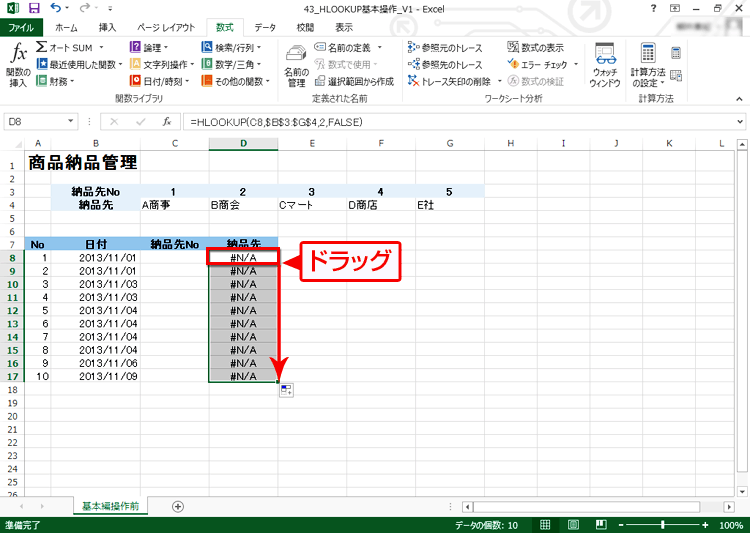Click Trace Dependents (参照先のトレース)
Screen dimensions: 750x533
click(x=445, y=64)
